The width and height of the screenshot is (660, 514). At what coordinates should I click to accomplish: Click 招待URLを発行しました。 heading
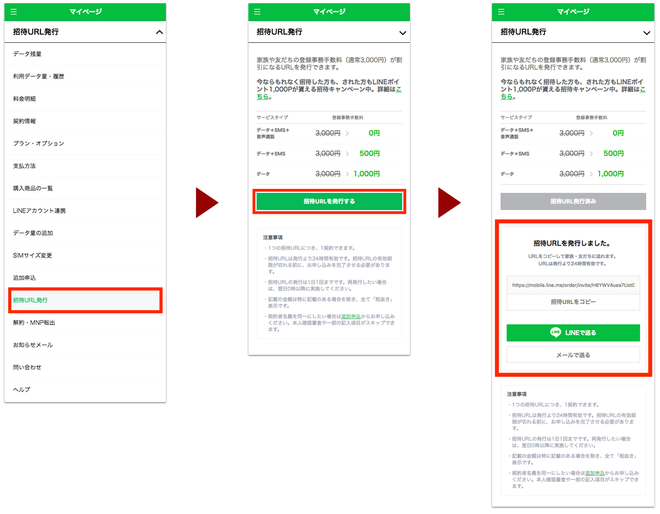572,243
